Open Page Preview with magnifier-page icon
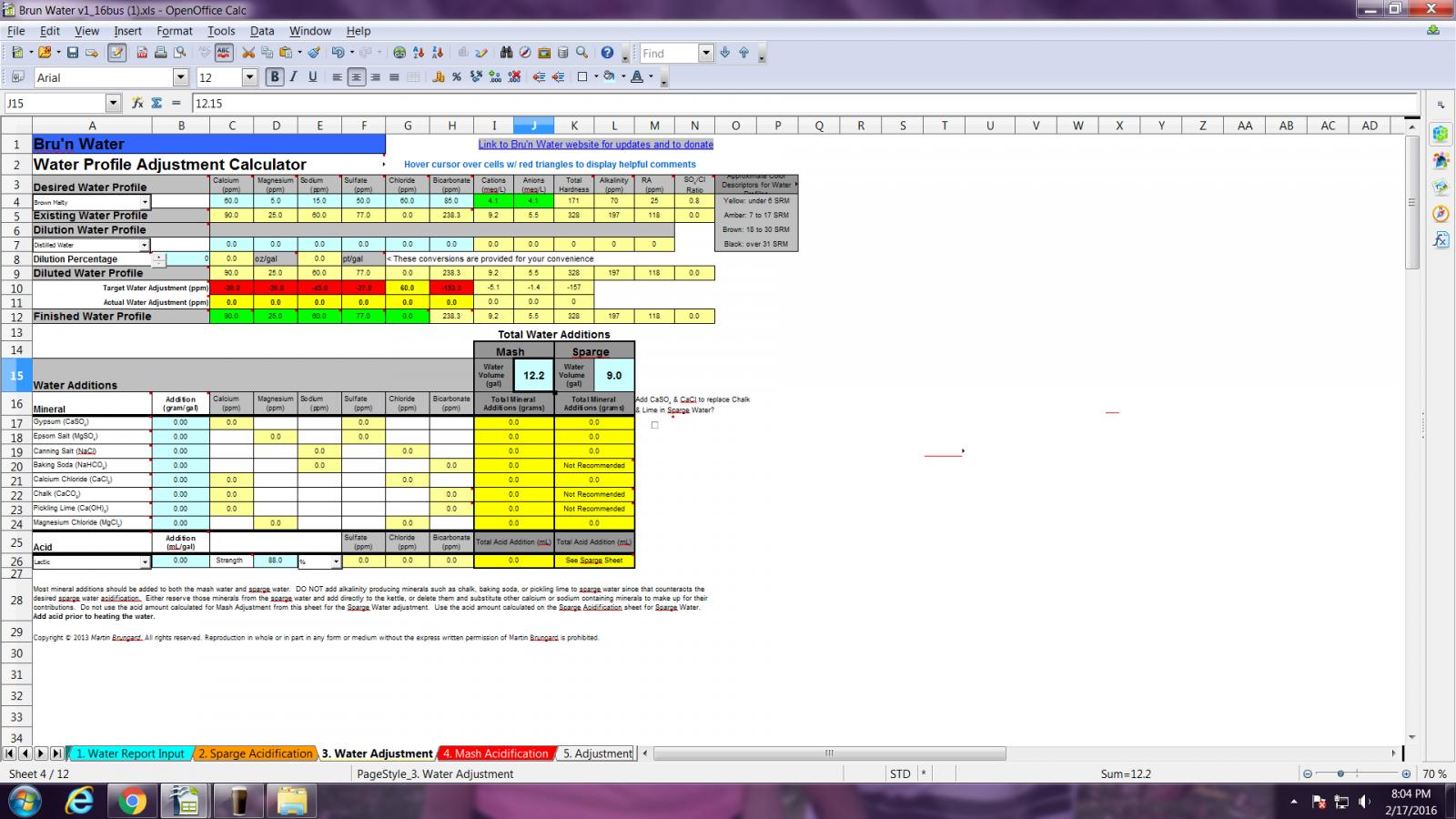The width and height of the screenshot is (1456, 819). point(180,53)
